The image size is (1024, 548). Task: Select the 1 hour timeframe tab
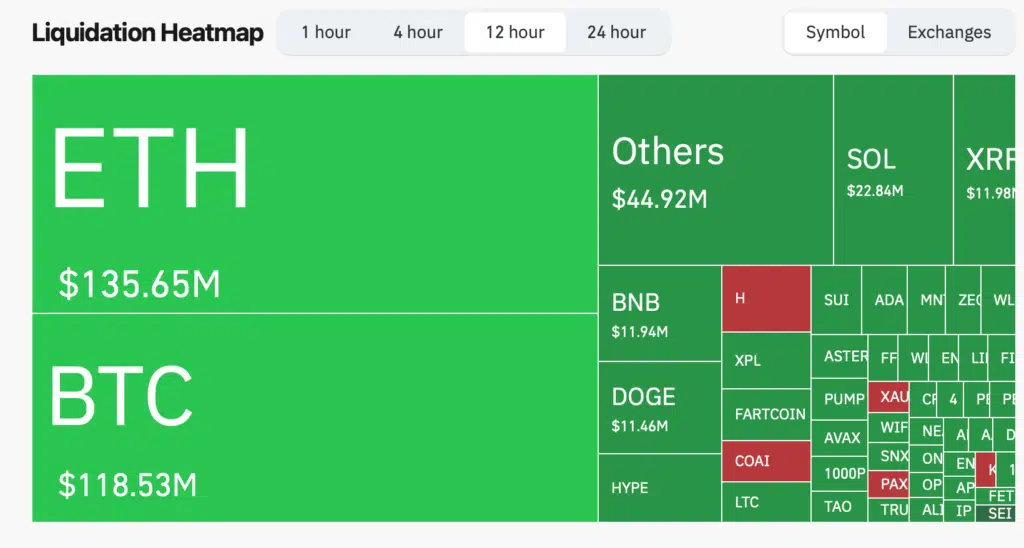(x=326, y=32)
